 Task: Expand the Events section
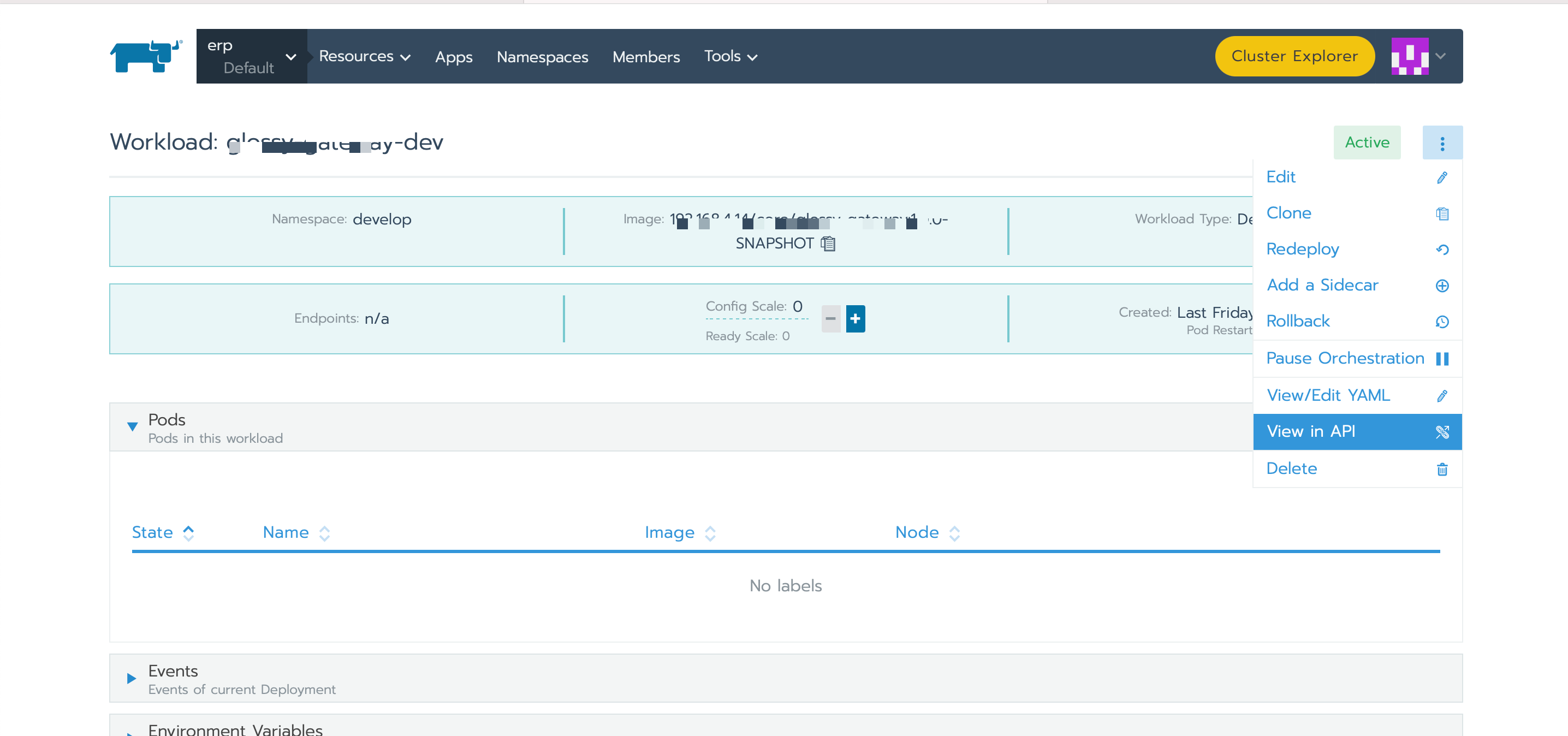tap(132, 678)
